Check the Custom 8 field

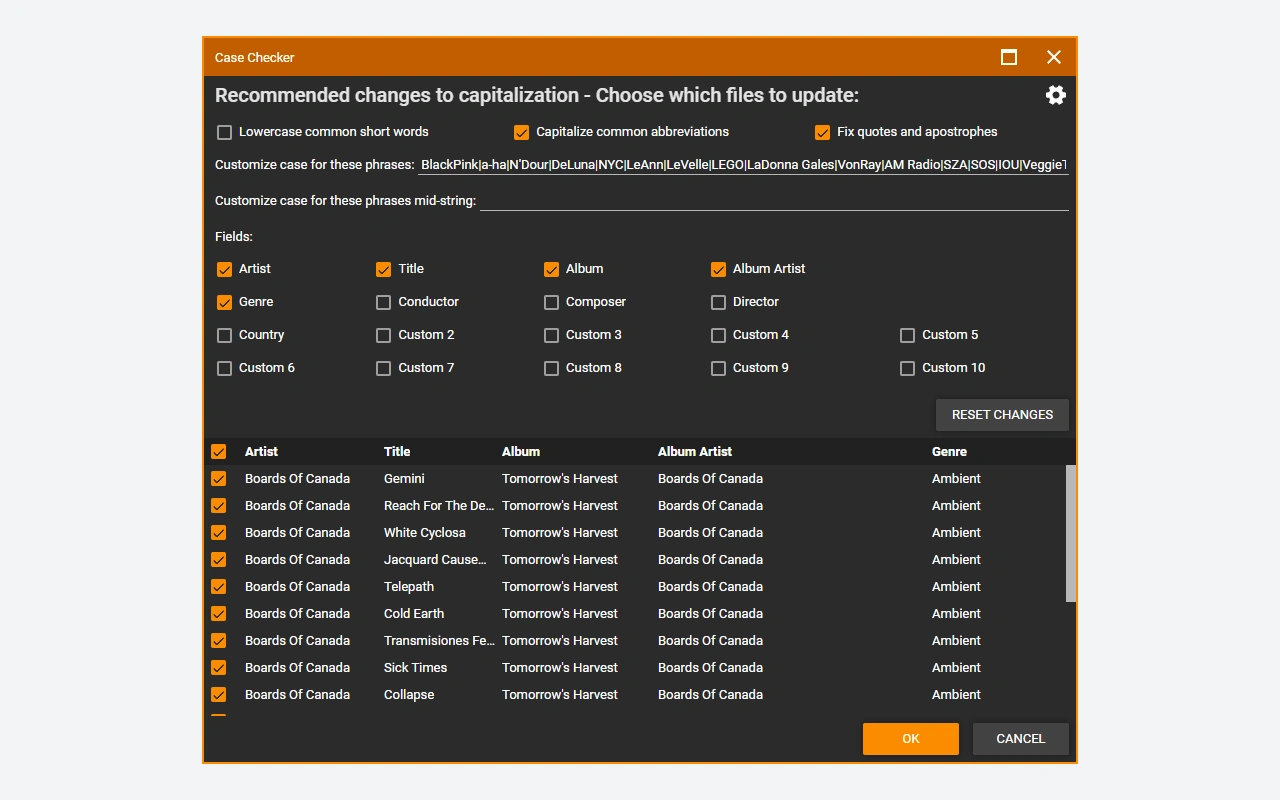click(x=551, y=368)
